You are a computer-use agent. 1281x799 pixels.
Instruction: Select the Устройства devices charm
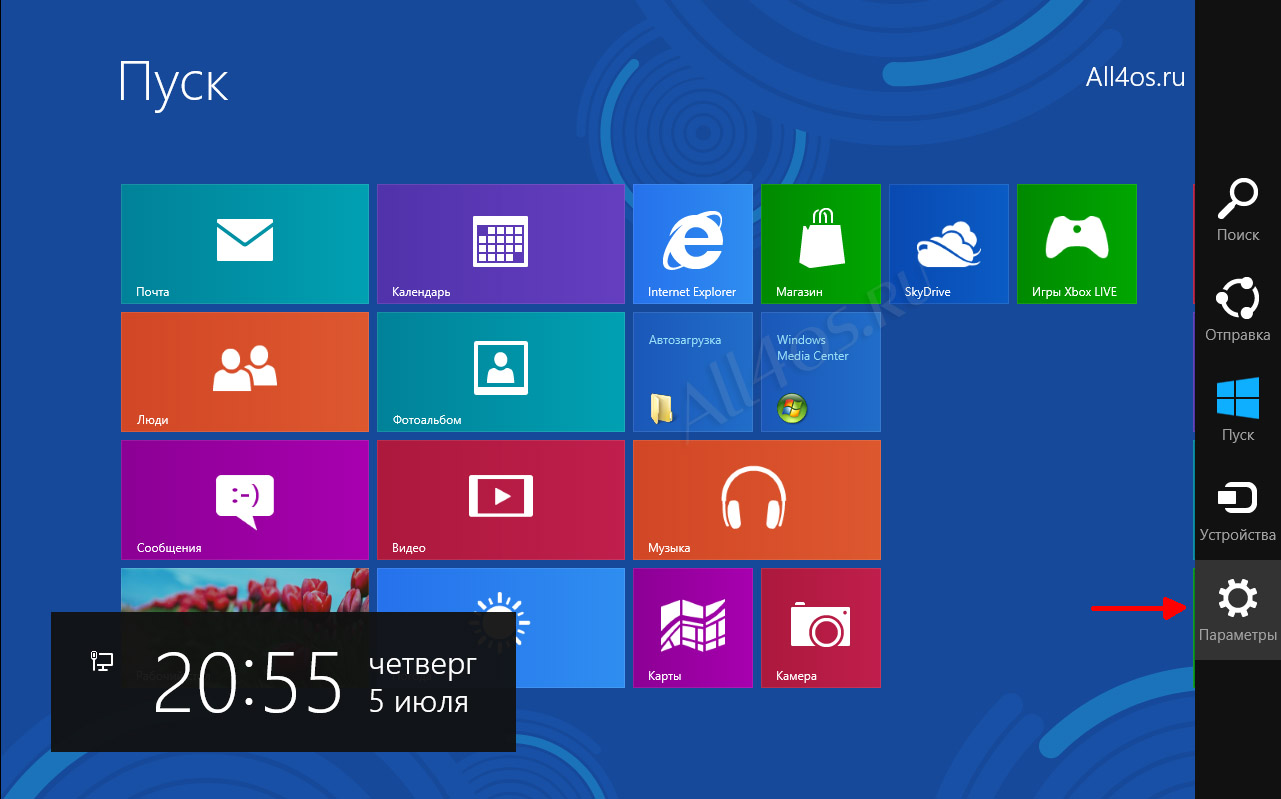click(x=1238, y=510)
